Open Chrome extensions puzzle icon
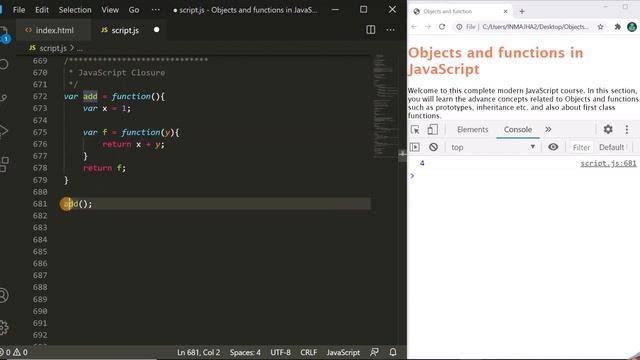Viewport: 640px width, 360px height. (x=618, y=27)
